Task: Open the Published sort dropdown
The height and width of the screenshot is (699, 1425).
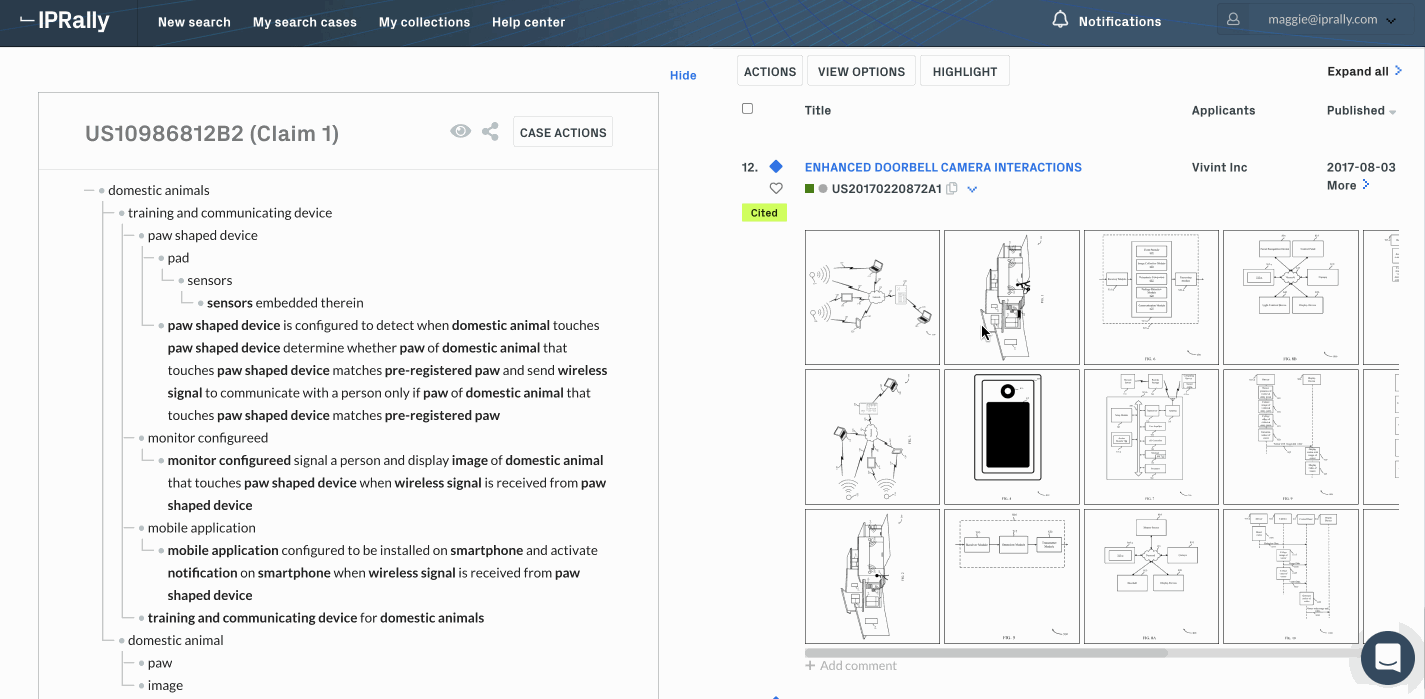Action: coord(1360,110)
